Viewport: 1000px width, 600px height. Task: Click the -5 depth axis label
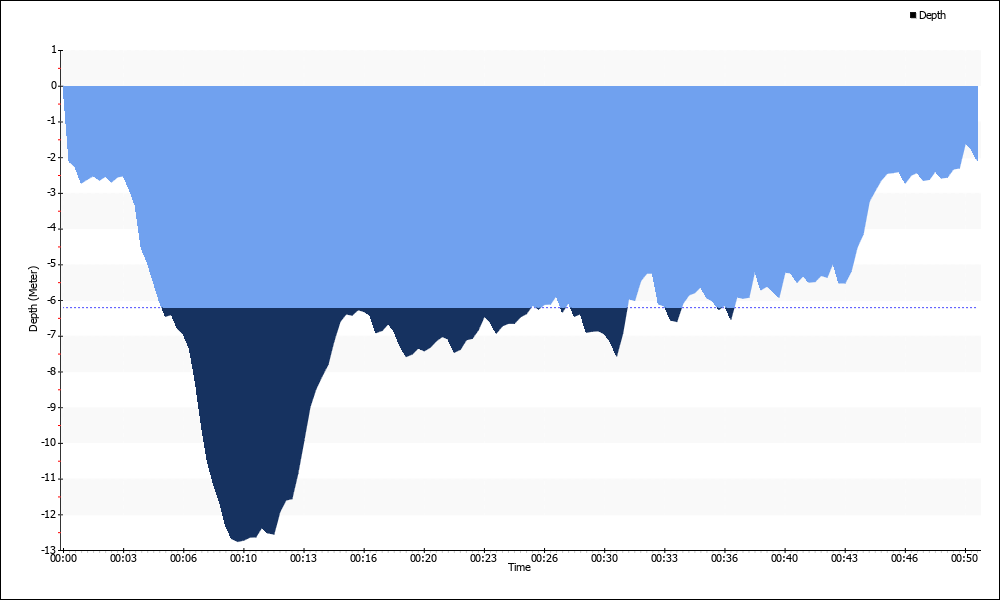52,264
